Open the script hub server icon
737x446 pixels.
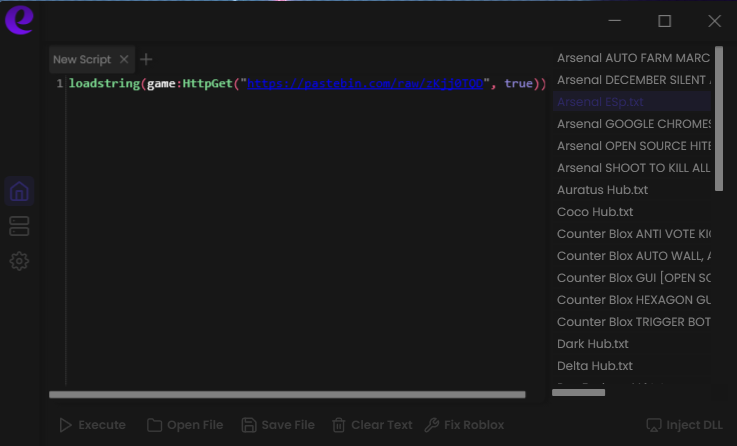click(x=19, y=227)
